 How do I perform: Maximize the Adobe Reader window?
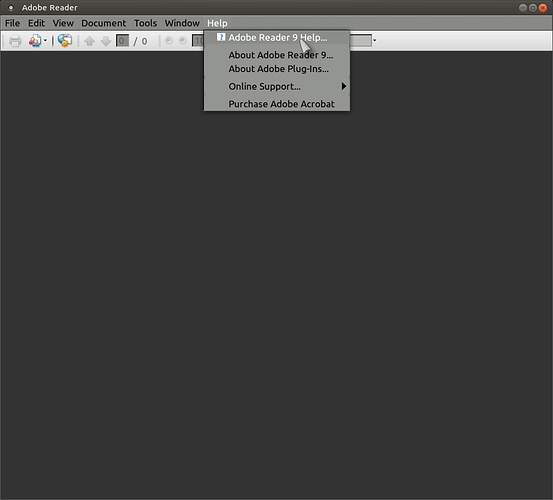533,7
